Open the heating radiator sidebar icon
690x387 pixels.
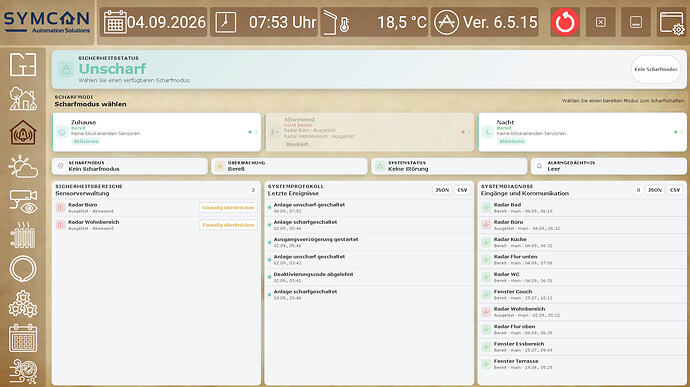[23, 235]
